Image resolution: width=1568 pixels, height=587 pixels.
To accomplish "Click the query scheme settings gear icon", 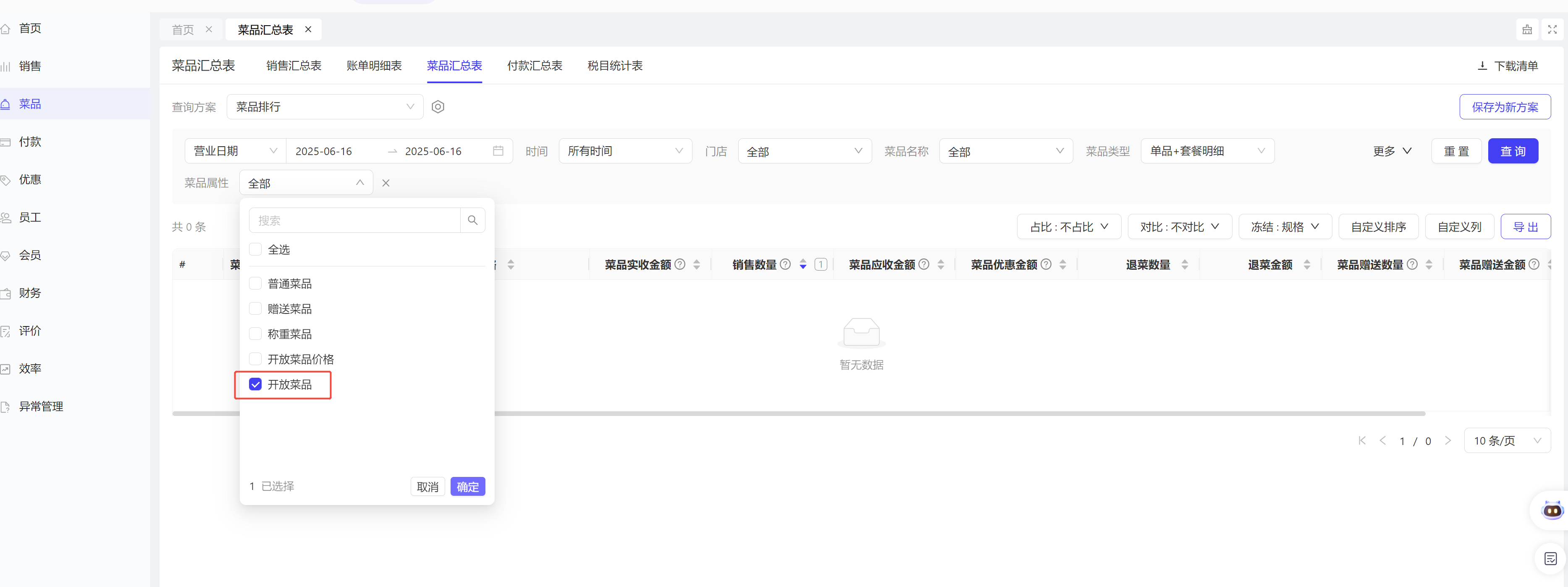I will click(438, 107).
